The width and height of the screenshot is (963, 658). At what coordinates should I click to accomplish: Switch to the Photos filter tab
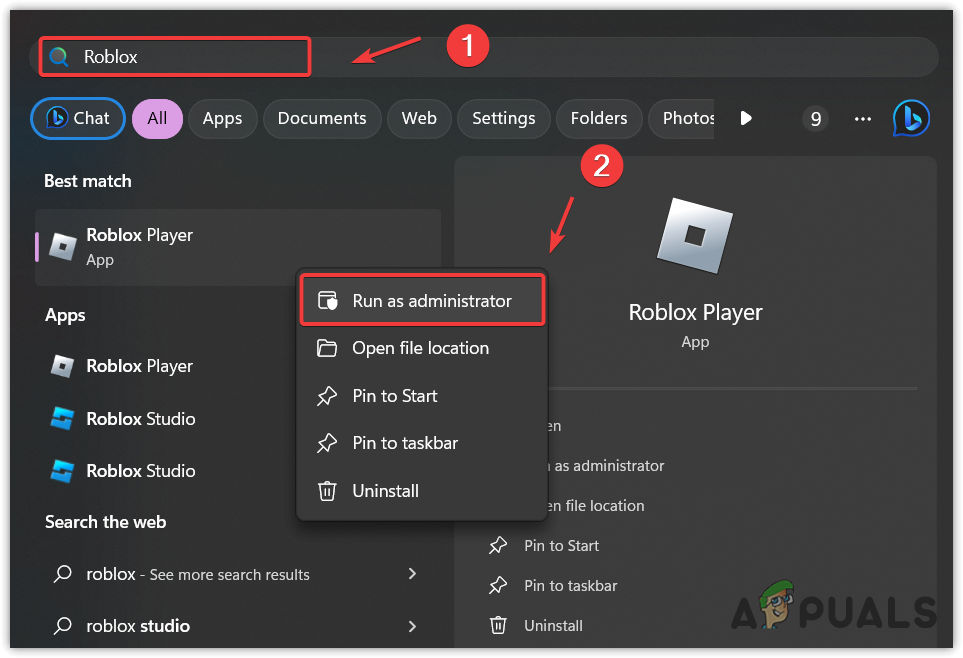(x=682, y=118)
